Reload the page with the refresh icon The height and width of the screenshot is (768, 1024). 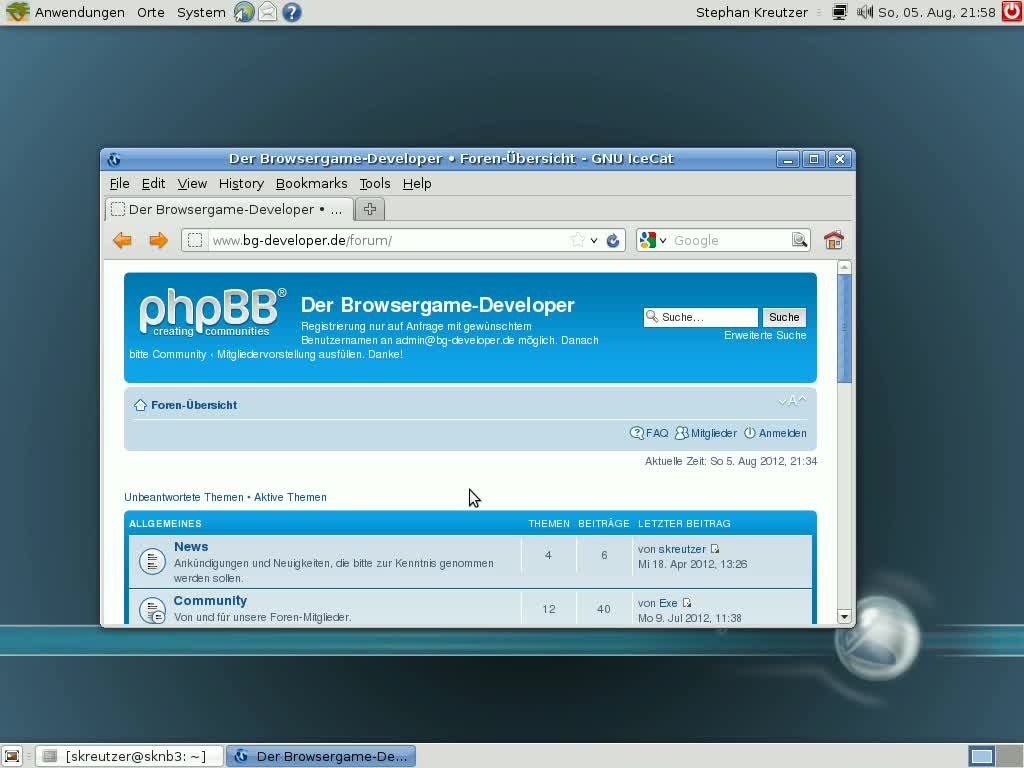613,240
